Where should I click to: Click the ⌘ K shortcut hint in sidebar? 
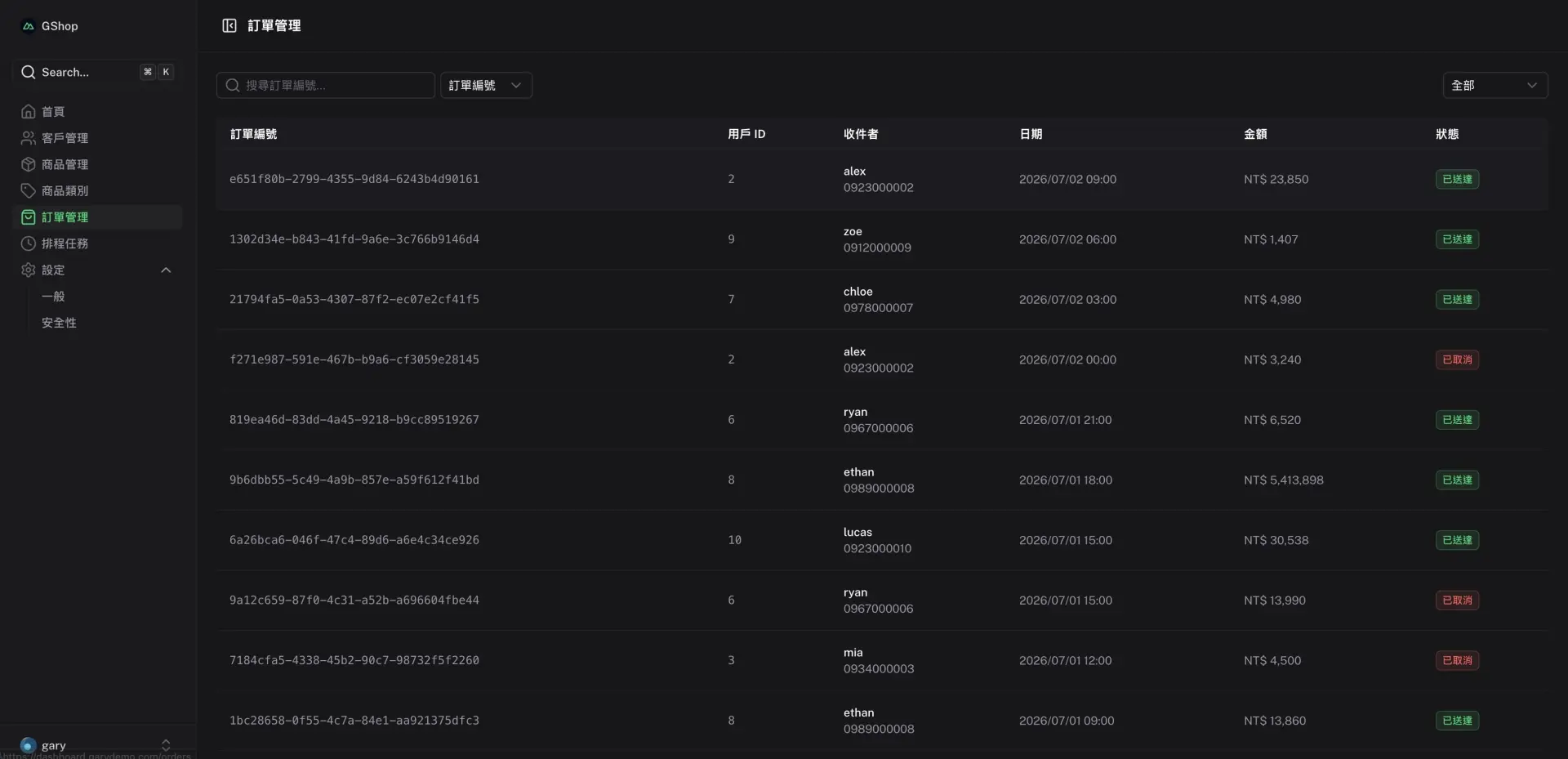click(x=157, y=72)
